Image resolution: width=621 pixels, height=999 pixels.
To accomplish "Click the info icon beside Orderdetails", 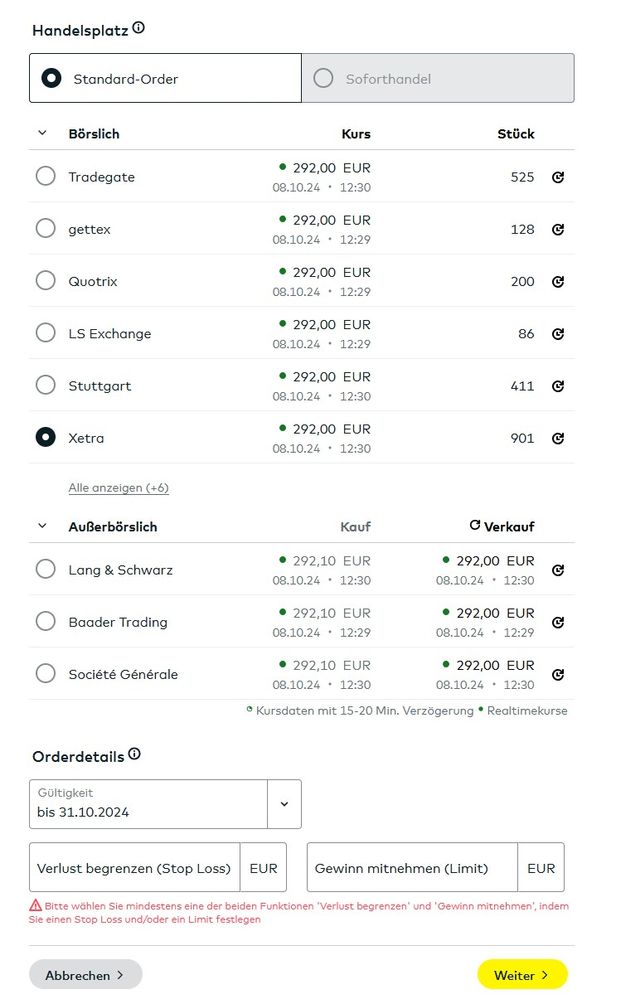I will pos(135,755).
